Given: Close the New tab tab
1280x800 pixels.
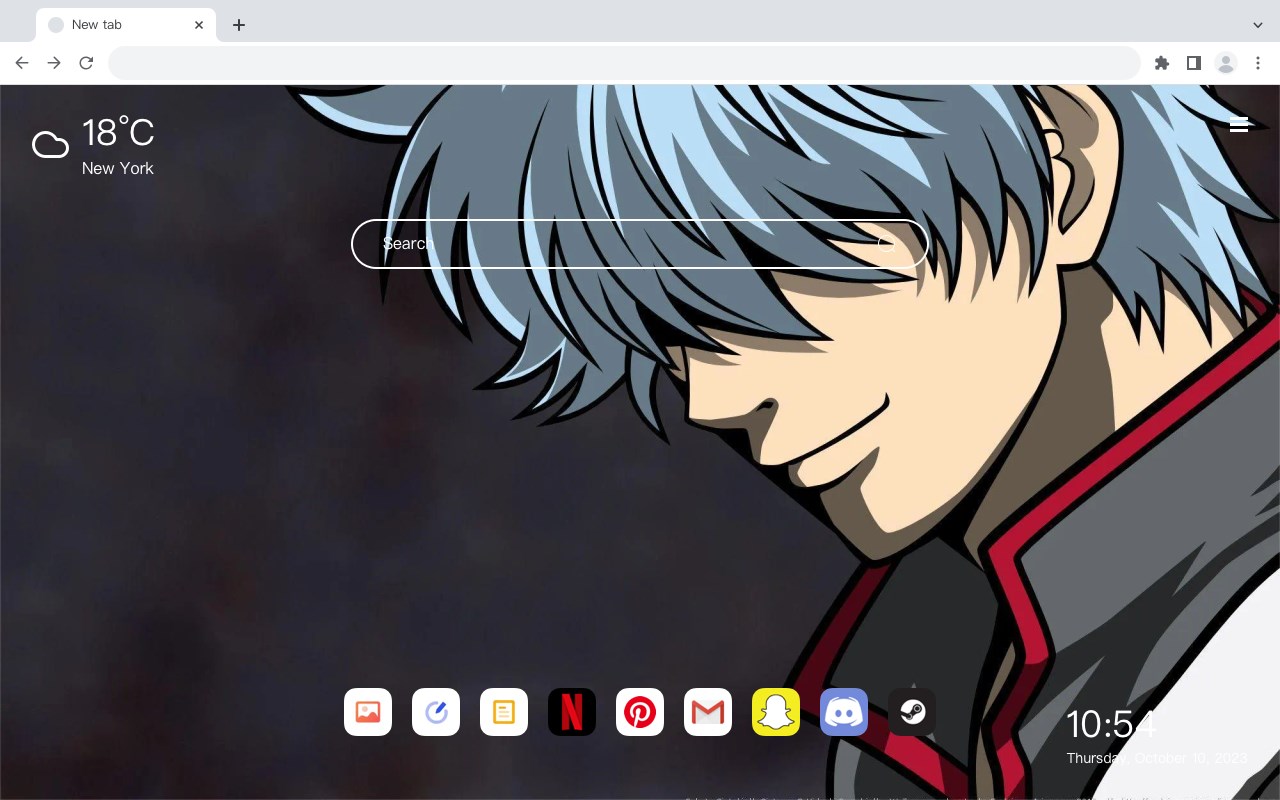Looking at the screenshot, I should (199, 25).
